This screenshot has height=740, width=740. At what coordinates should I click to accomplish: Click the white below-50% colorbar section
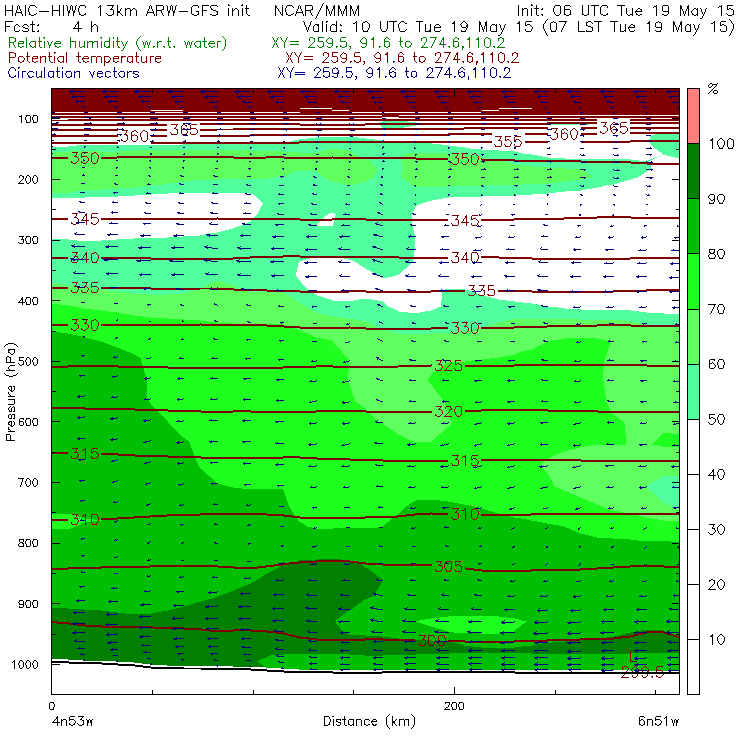pyautogui.click(x=693, y=557)
